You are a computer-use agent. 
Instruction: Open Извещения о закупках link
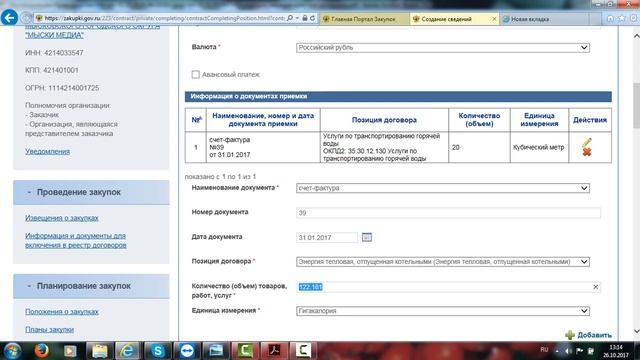point(62,218)
